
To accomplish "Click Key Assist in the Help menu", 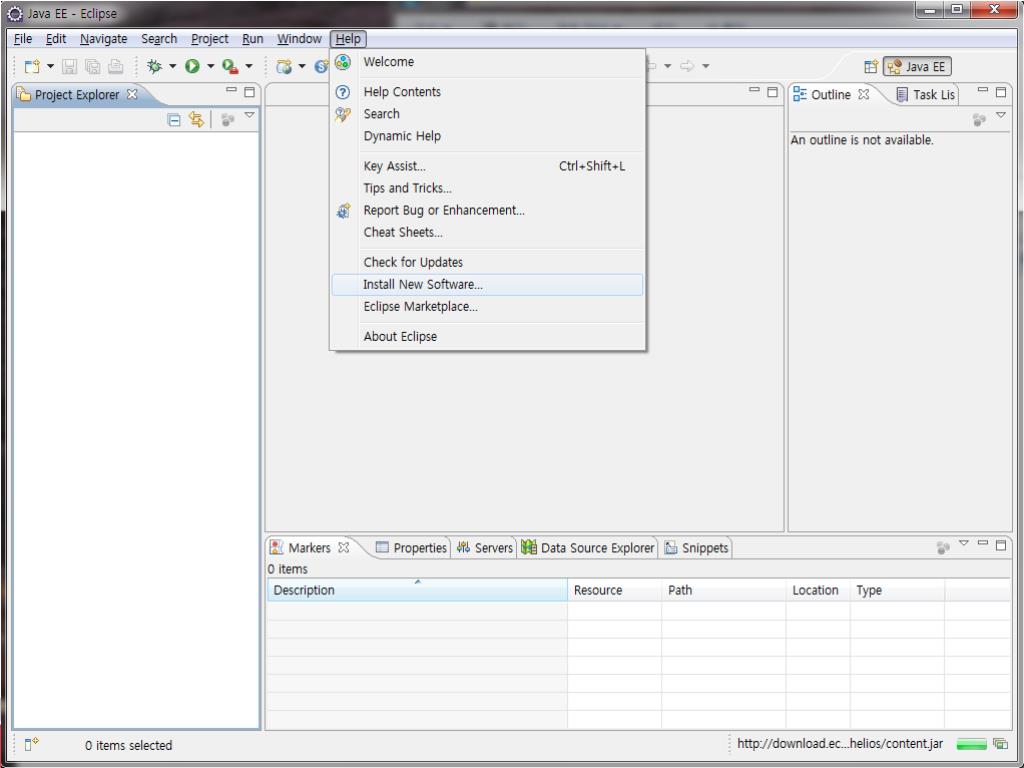I will (x=487, y=167).
